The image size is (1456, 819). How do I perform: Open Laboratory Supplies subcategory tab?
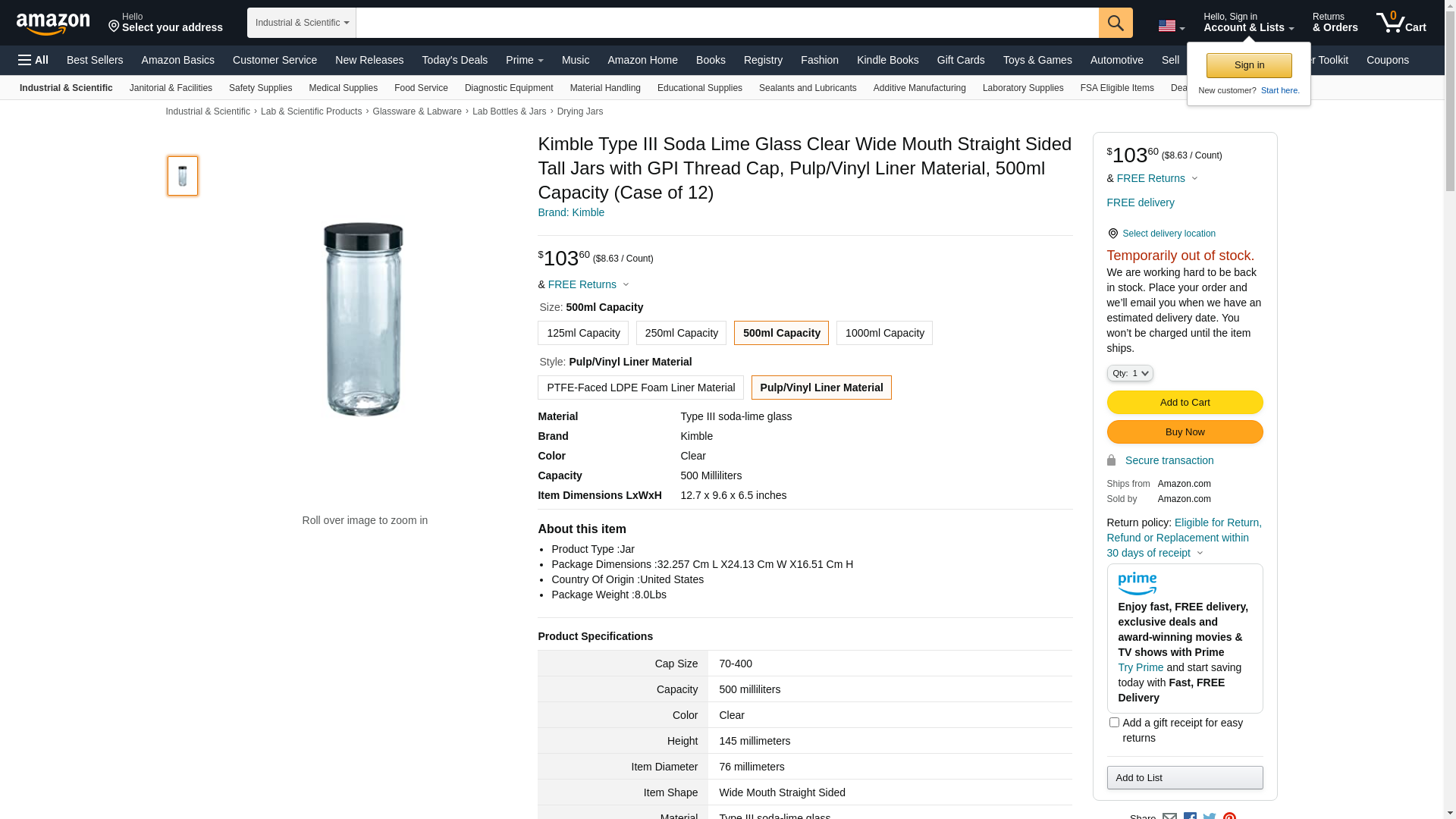click(x=1022, y=88)
